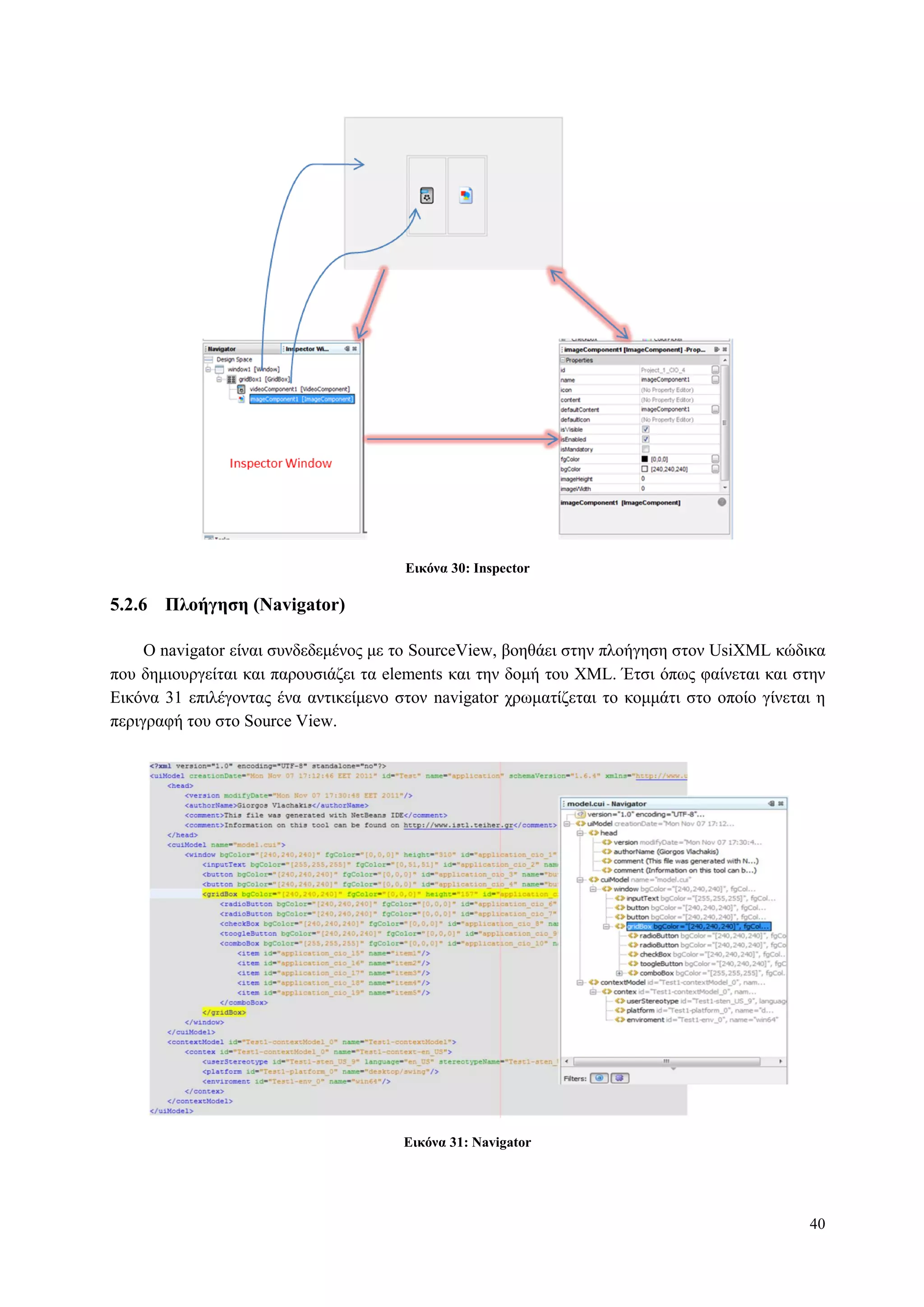Enable the isMandatory checkbox
Image resolution: width=924 pixels, height=1307 pixels.
(645, 449)
